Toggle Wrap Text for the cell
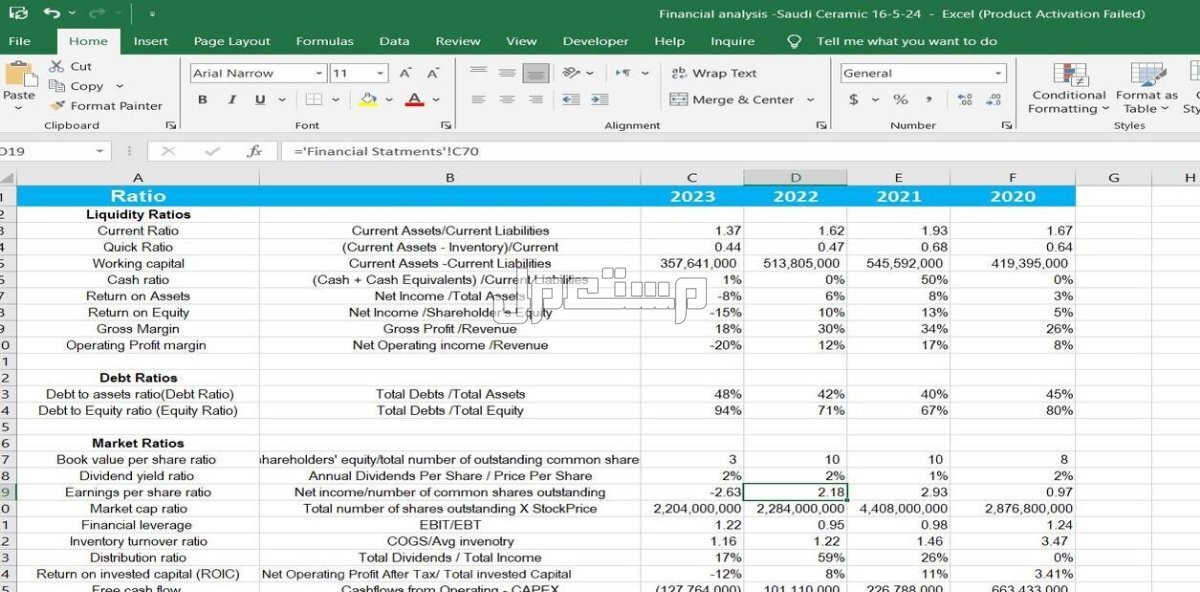This screenshot has height=592, width=1200. 714,73
